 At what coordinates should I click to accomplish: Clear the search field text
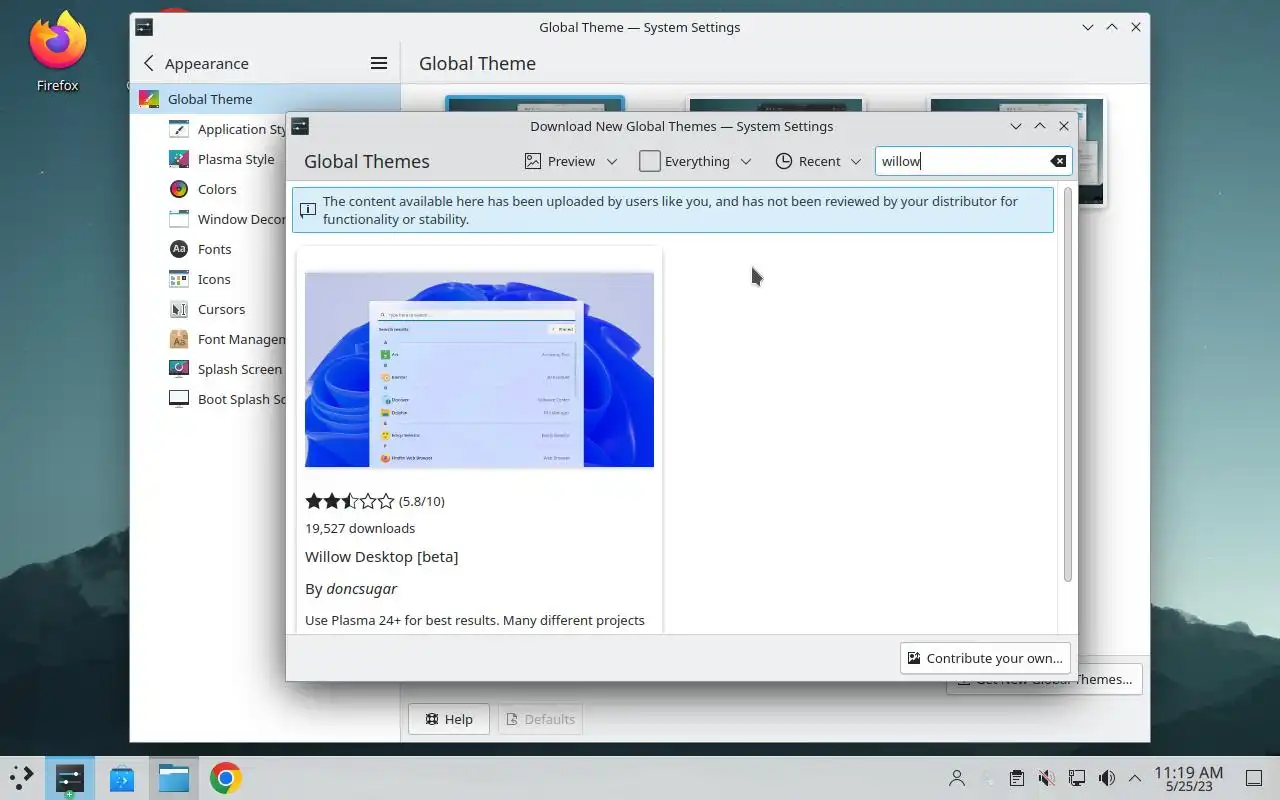tap(1058, 161)
